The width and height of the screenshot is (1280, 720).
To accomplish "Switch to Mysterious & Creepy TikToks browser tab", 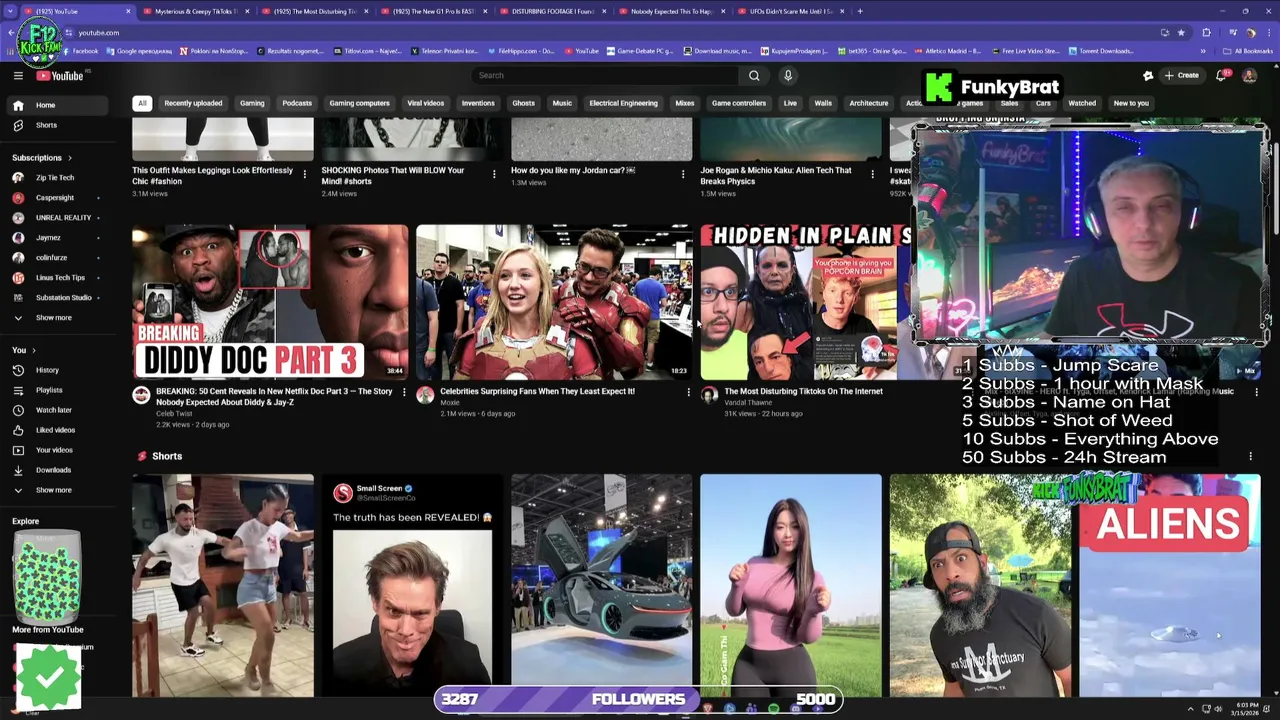I will [x=195, y=11].
